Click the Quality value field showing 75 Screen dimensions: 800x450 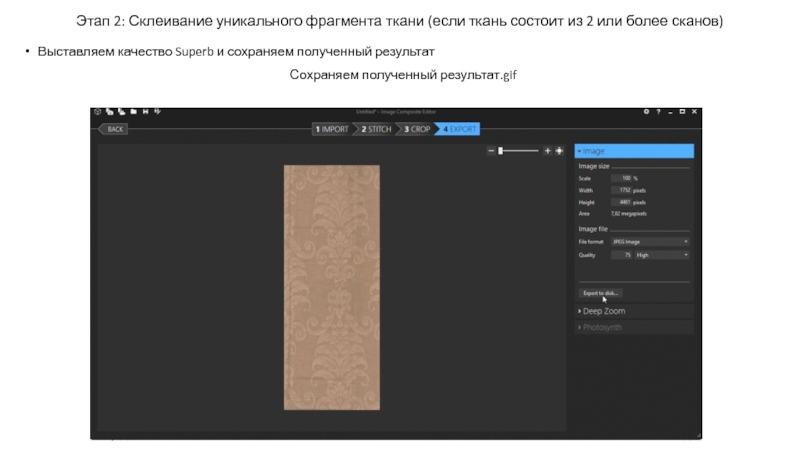point(620,255)
